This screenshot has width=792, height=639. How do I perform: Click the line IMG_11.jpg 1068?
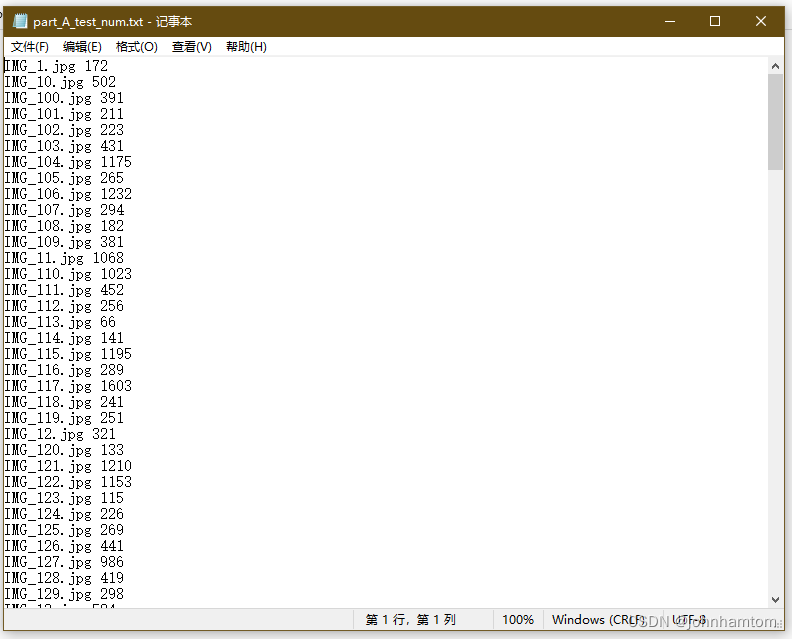pyautogui.click(x=64, y=258)
